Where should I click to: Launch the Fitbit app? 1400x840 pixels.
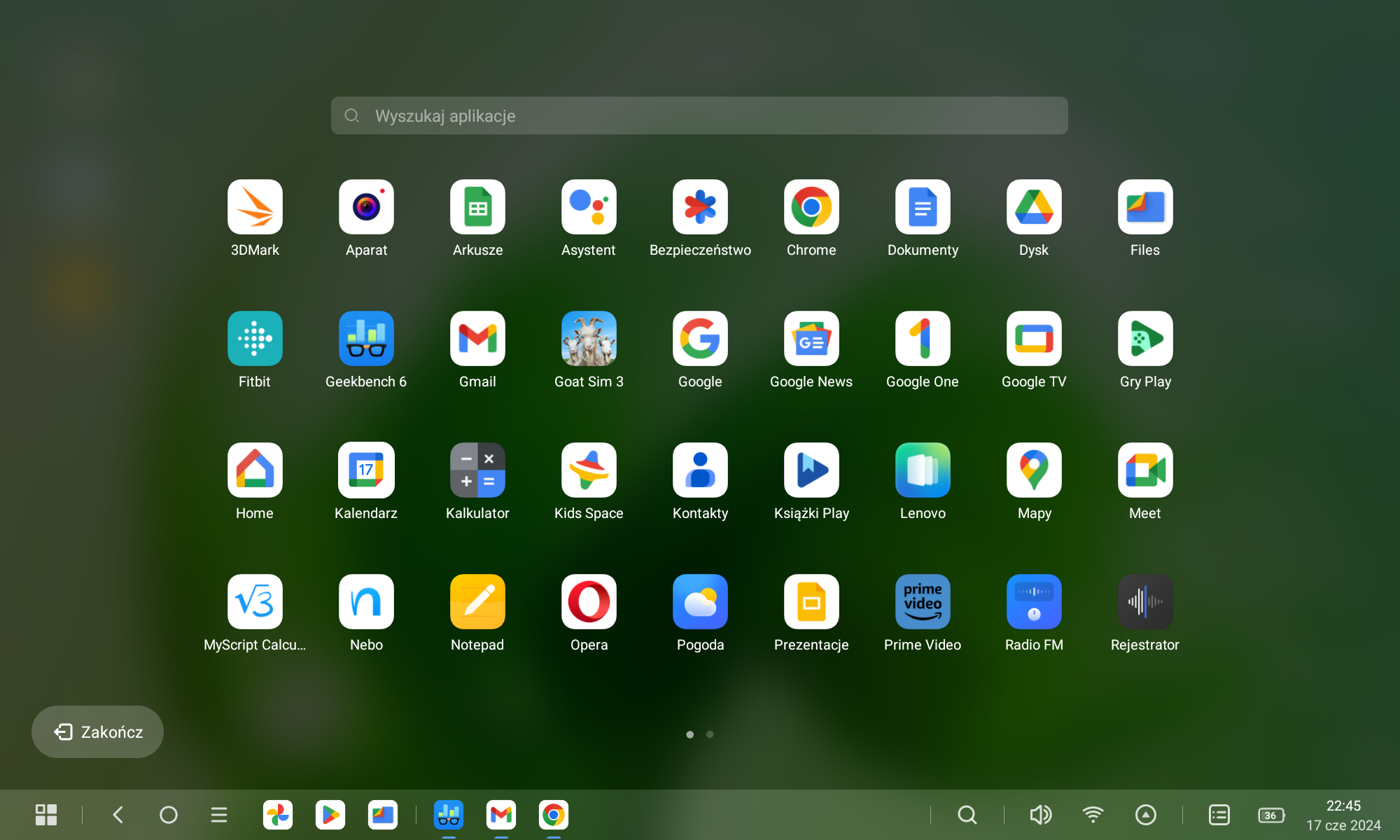click(255, 339)
